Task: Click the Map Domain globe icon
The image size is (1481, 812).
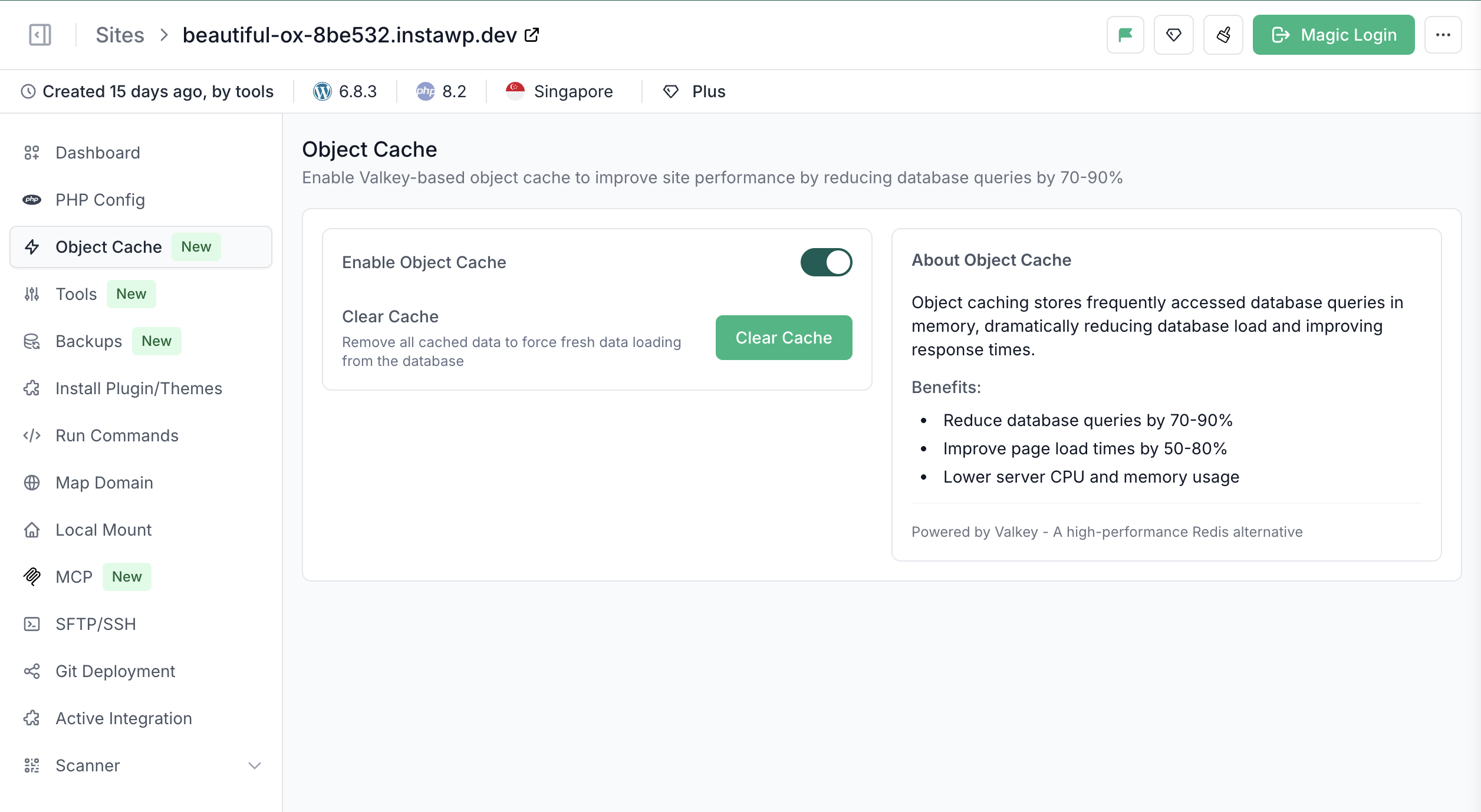Action: (32, 483)
